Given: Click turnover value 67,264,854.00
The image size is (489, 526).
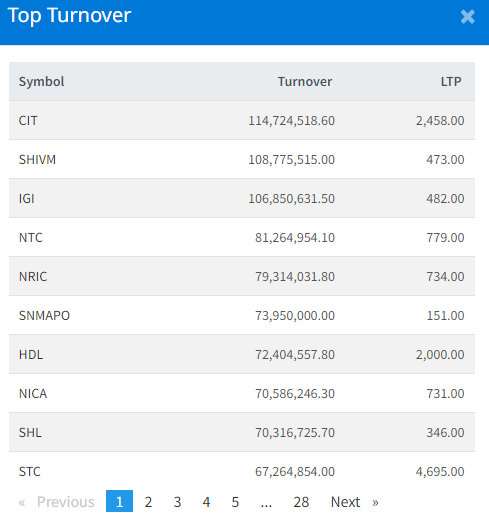Looking at the screenshot, I should tap(295, 471).
